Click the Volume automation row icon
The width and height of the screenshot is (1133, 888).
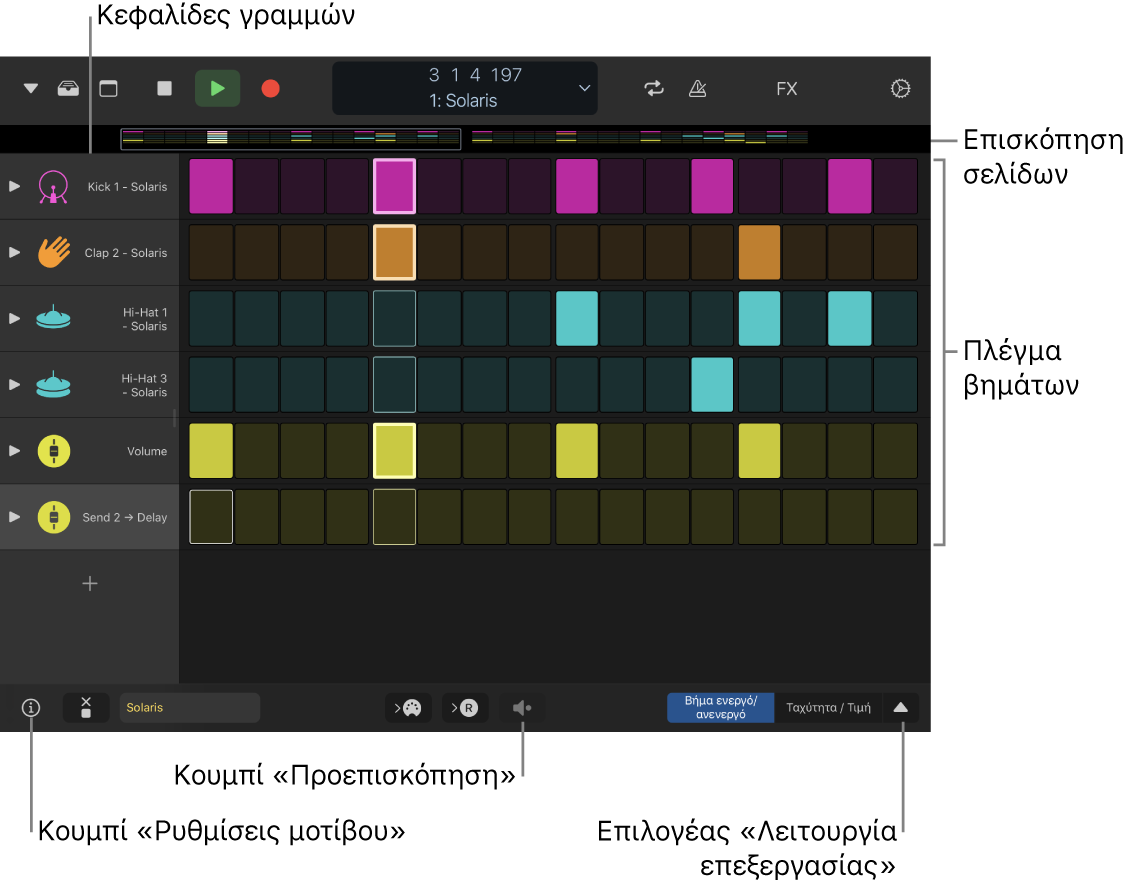53,451
